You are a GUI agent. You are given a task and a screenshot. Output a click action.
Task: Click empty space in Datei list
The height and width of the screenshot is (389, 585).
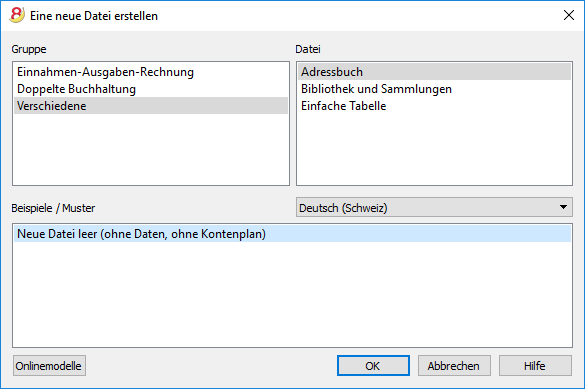pyautogui.click(x=434, y=149)
